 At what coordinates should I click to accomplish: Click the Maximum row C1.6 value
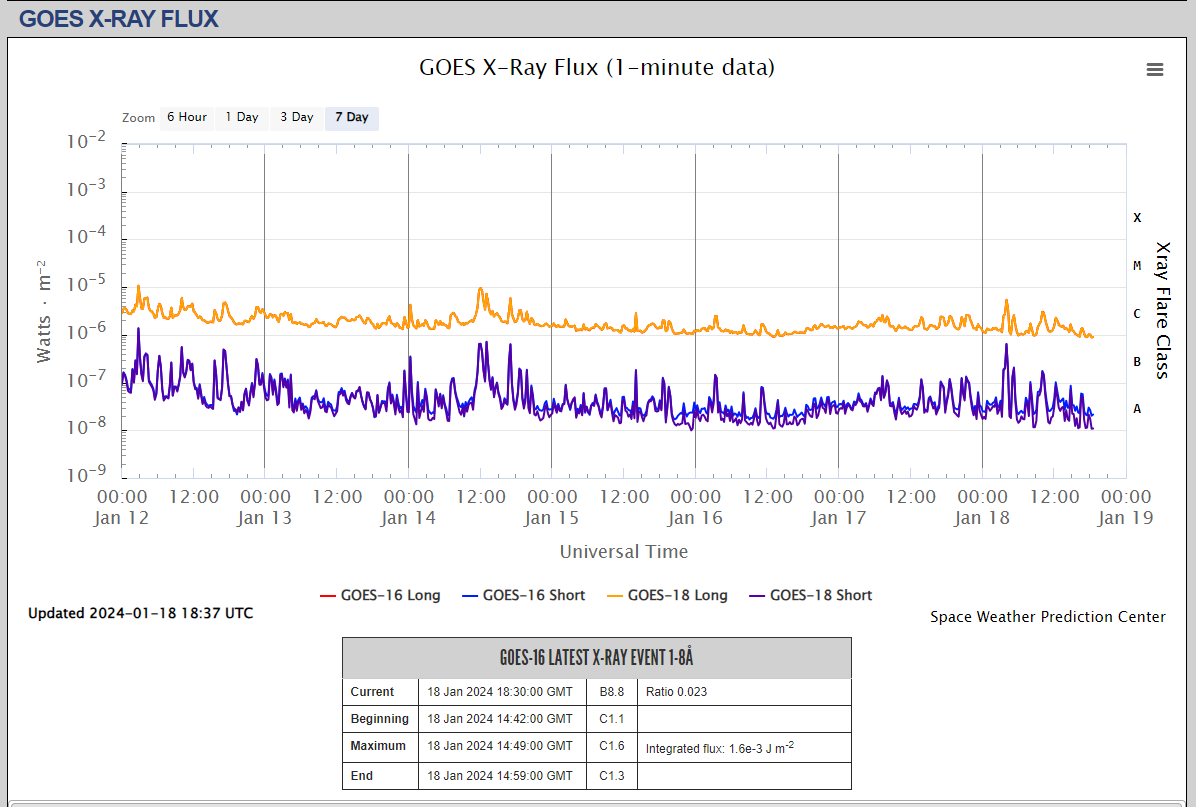(612, 746)
